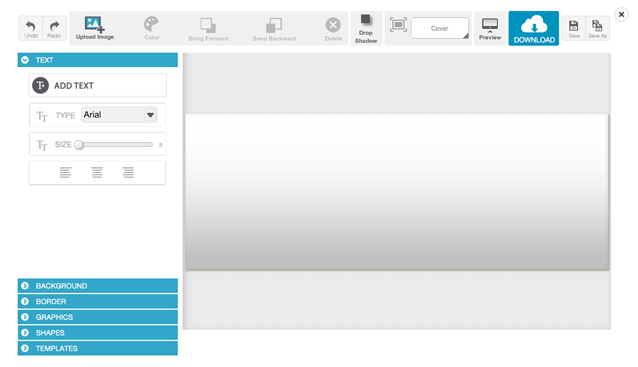
Task: Select center text alignment
Action: pyautogui.click(x=97, y=173)
